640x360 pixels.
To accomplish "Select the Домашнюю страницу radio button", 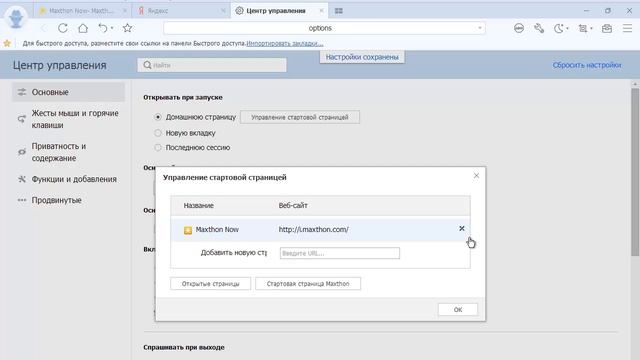I will tap(158, 117).
